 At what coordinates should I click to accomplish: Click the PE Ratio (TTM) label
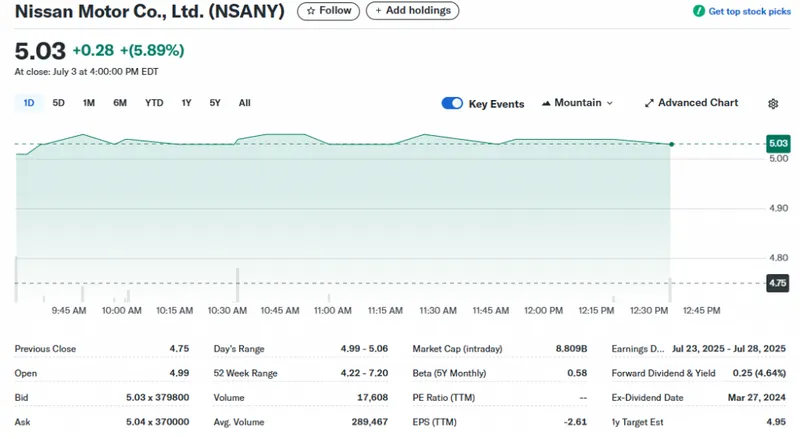pyautogui.click(x=443, y=397)
